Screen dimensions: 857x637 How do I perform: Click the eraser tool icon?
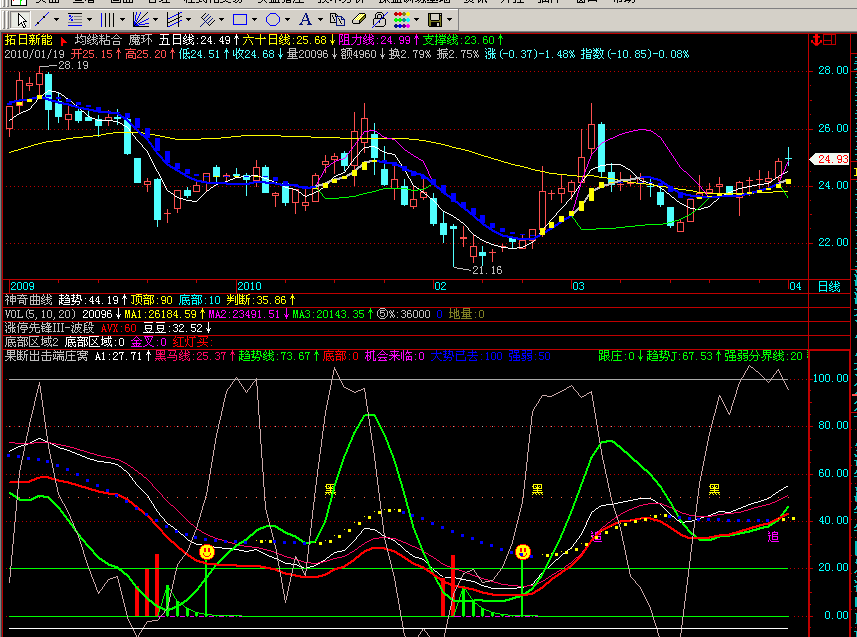(359, 20)
